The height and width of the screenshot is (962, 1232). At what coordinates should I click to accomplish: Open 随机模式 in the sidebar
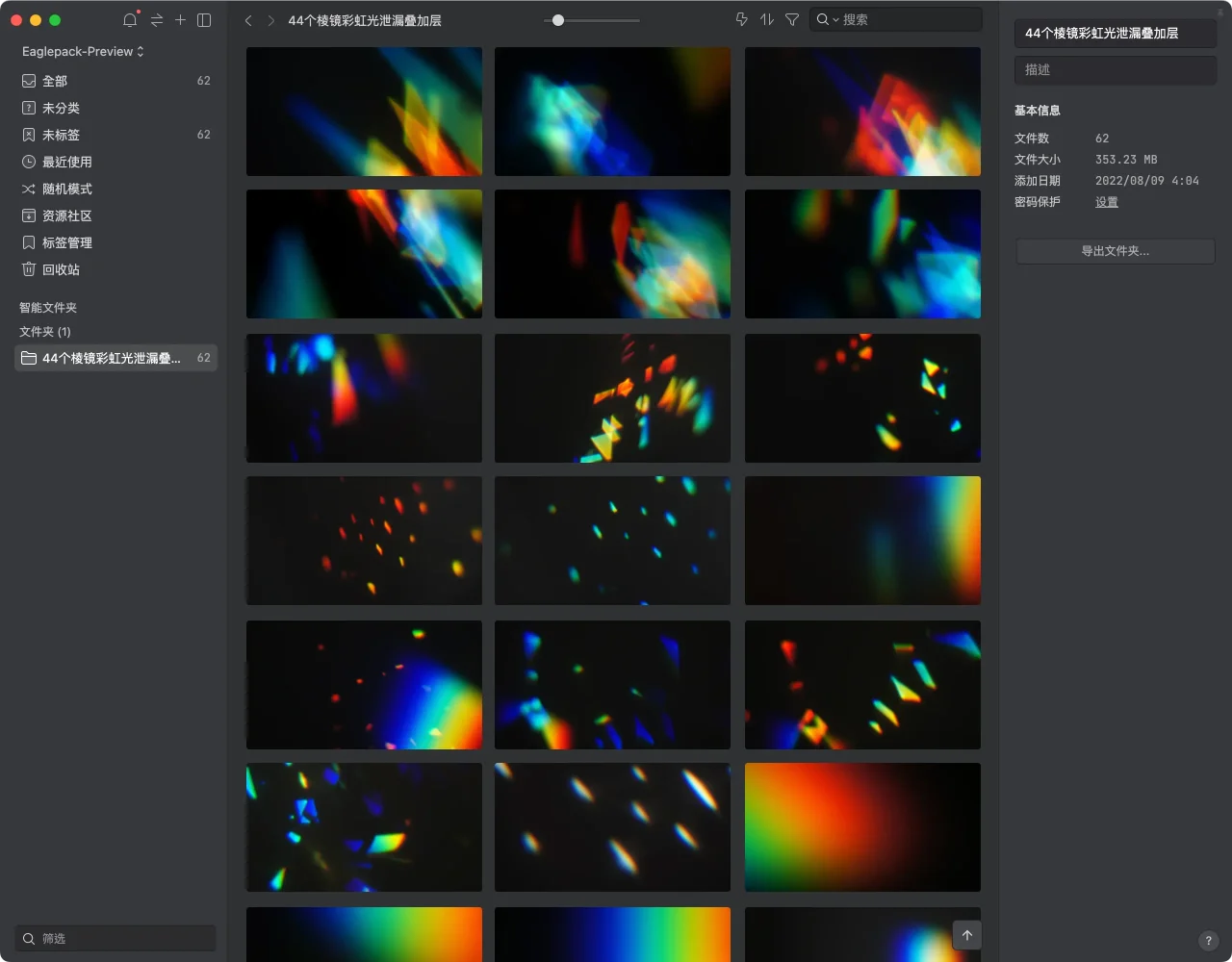point(115,189)
